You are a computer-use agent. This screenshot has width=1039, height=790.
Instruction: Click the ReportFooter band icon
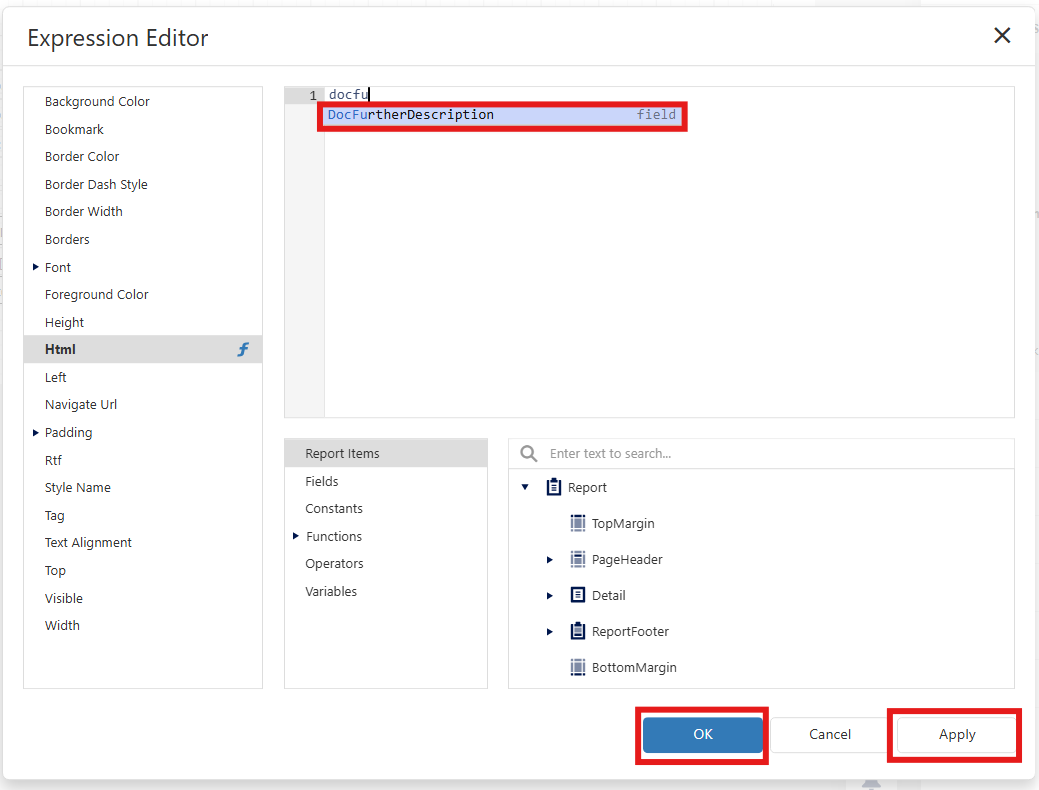pos(578,630)
